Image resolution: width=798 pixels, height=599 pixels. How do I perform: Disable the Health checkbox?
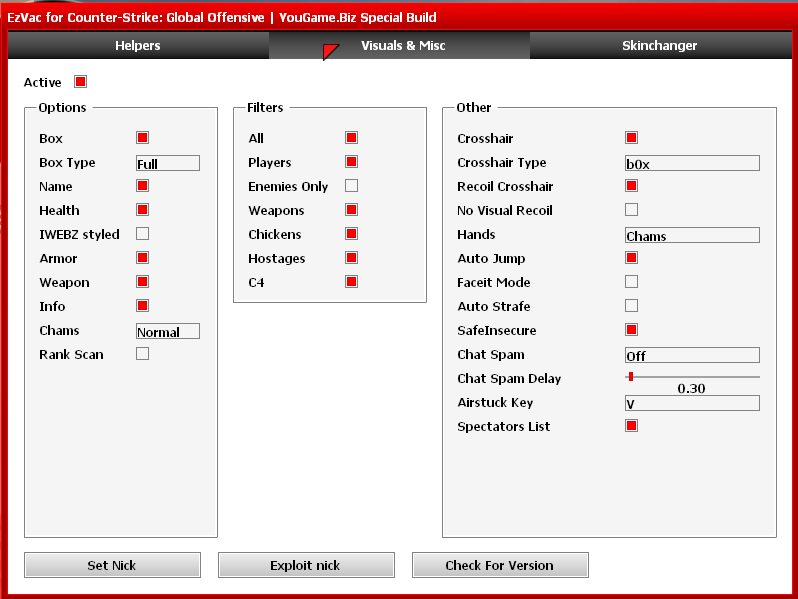point(142,210)
